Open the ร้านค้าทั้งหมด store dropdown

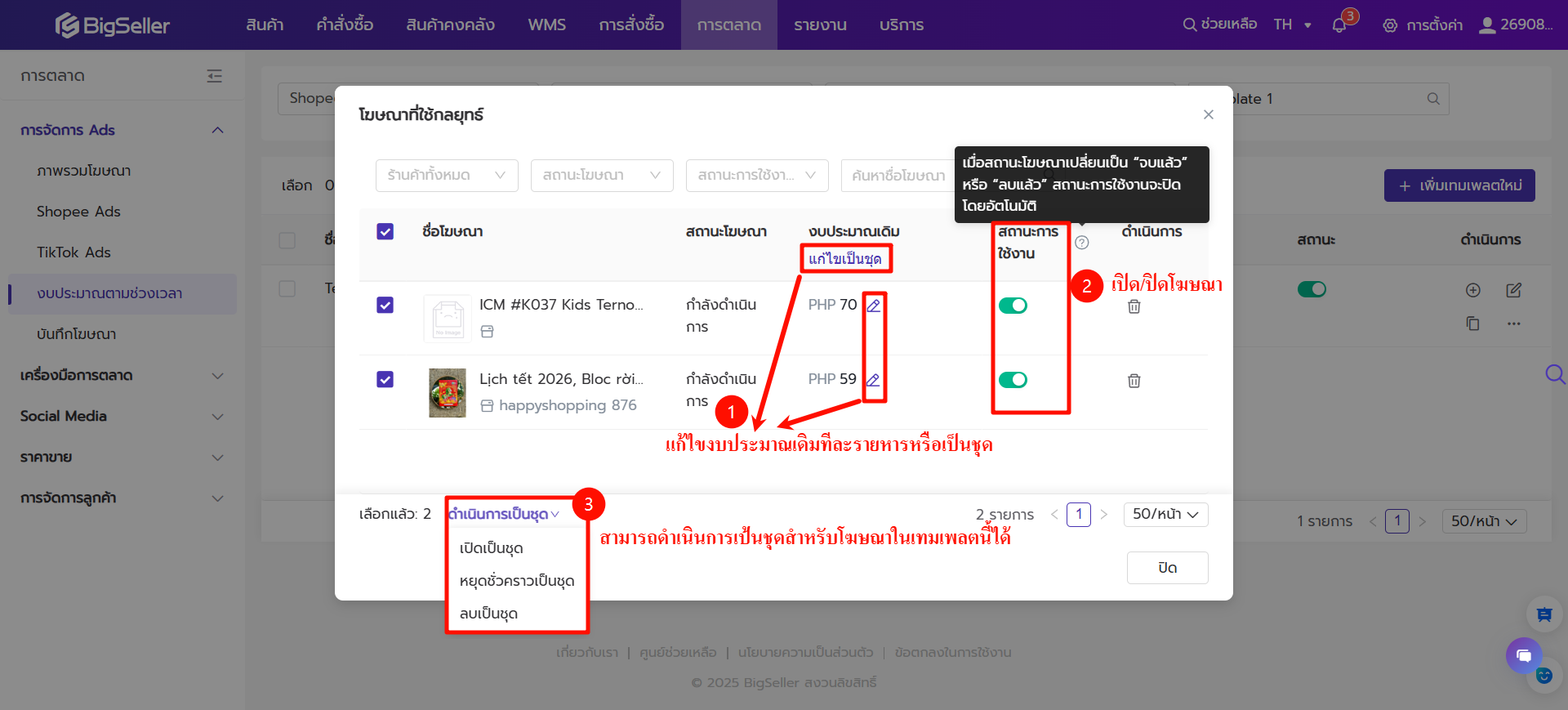pyautogui.click(x=447, y=176)
